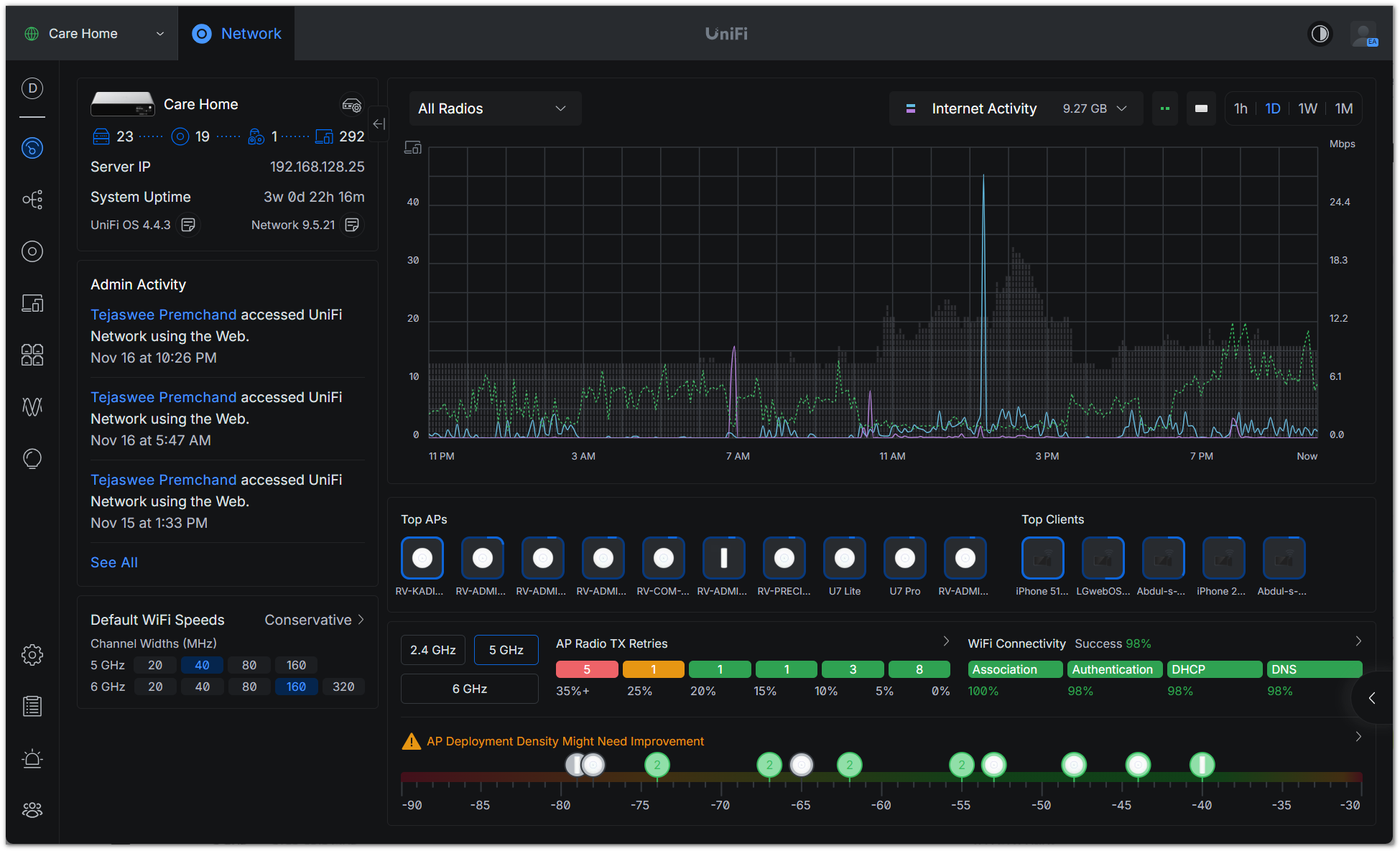The width and height of the screenshot is (1400, 851).
Task: Open the All Radios dropdown
Action: tap(495, 108)
